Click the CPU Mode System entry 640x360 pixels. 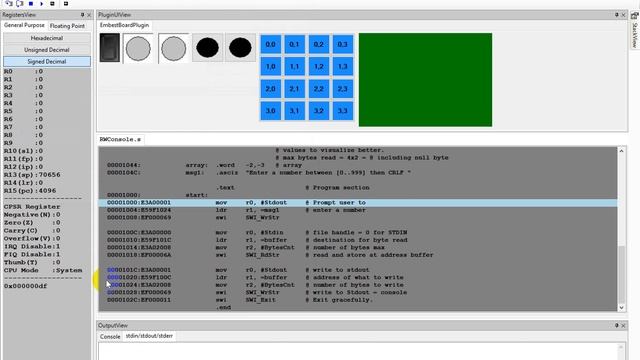(x=43, y=270)
